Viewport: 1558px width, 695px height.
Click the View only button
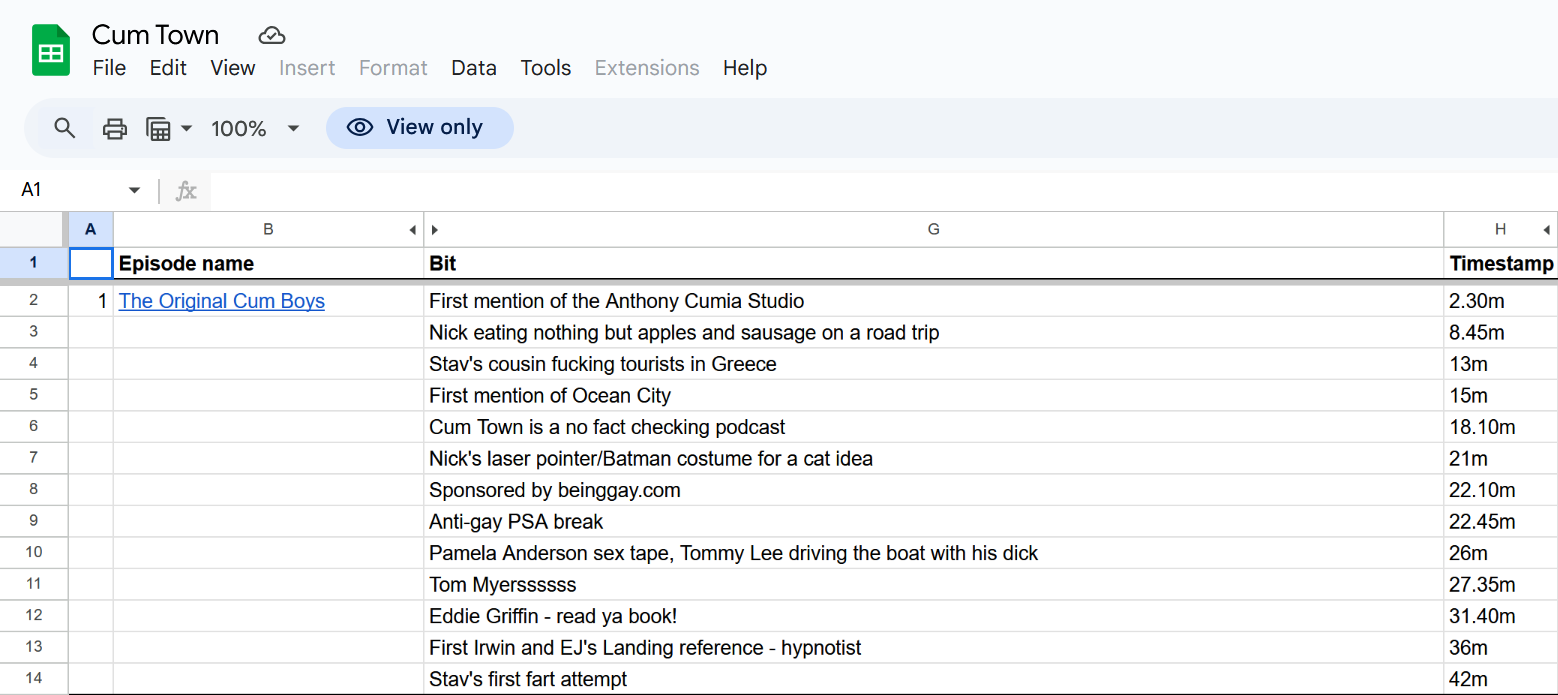pyautogui.click(x=420, y=128)
